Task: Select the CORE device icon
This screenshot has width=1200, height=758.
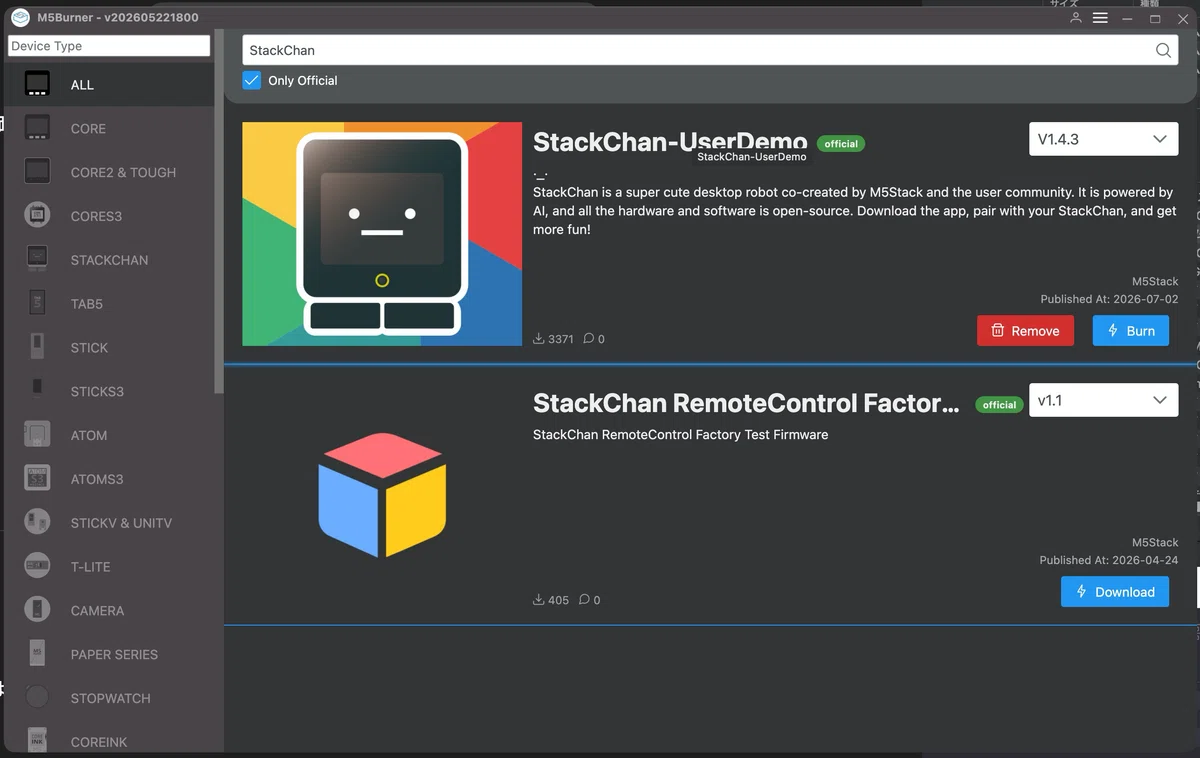Action: (37, 128)
